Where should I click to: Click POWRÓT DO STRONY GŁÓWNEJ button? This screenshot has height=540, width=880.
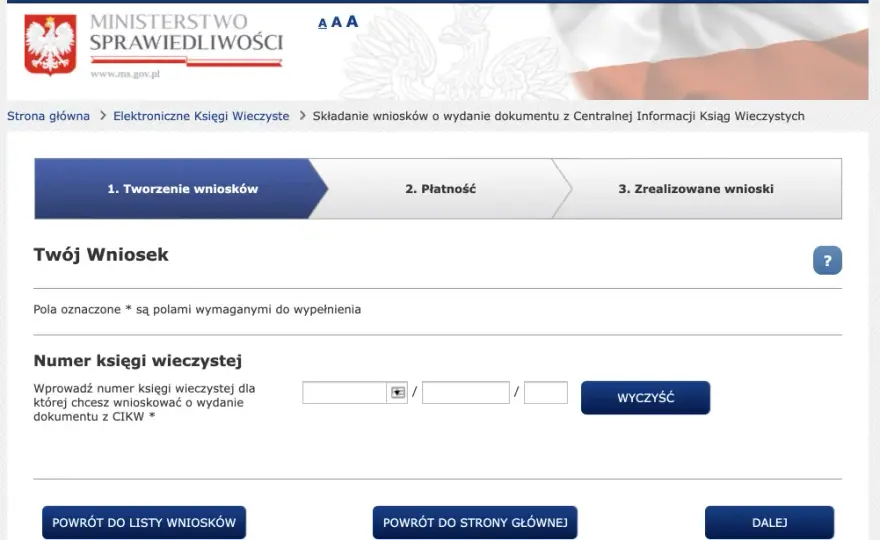[x=475, y=523]
